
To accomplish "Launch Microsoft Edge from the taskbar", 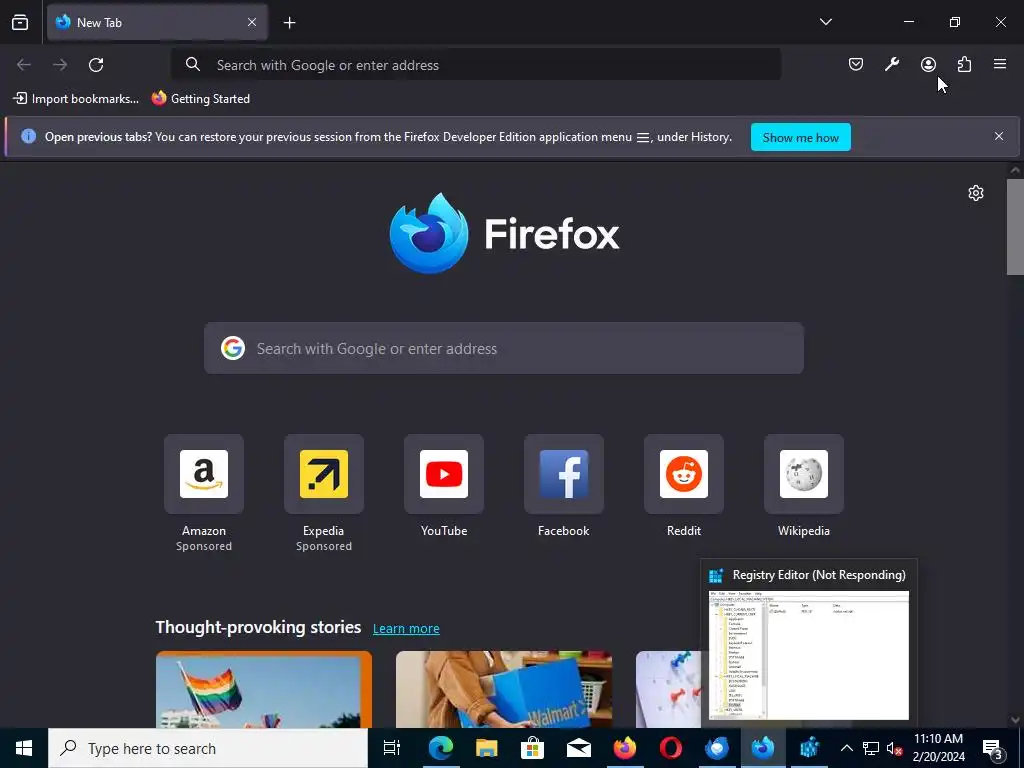I will point(441,748).
